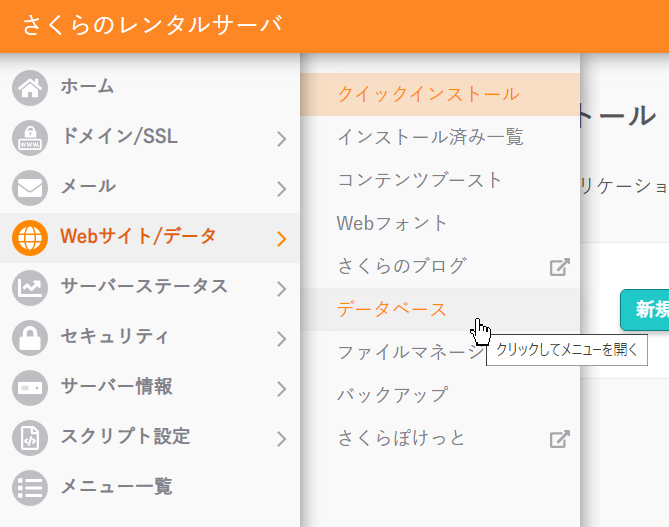
Task: Click the メール envelope icon
Action: click(30, 188)
